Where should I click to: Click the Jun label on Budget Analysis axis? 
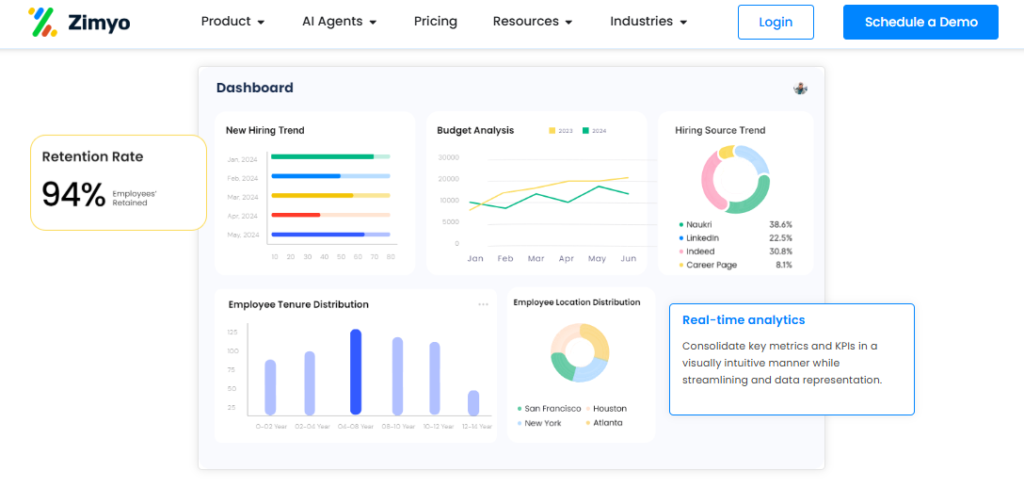coord(628,259)
